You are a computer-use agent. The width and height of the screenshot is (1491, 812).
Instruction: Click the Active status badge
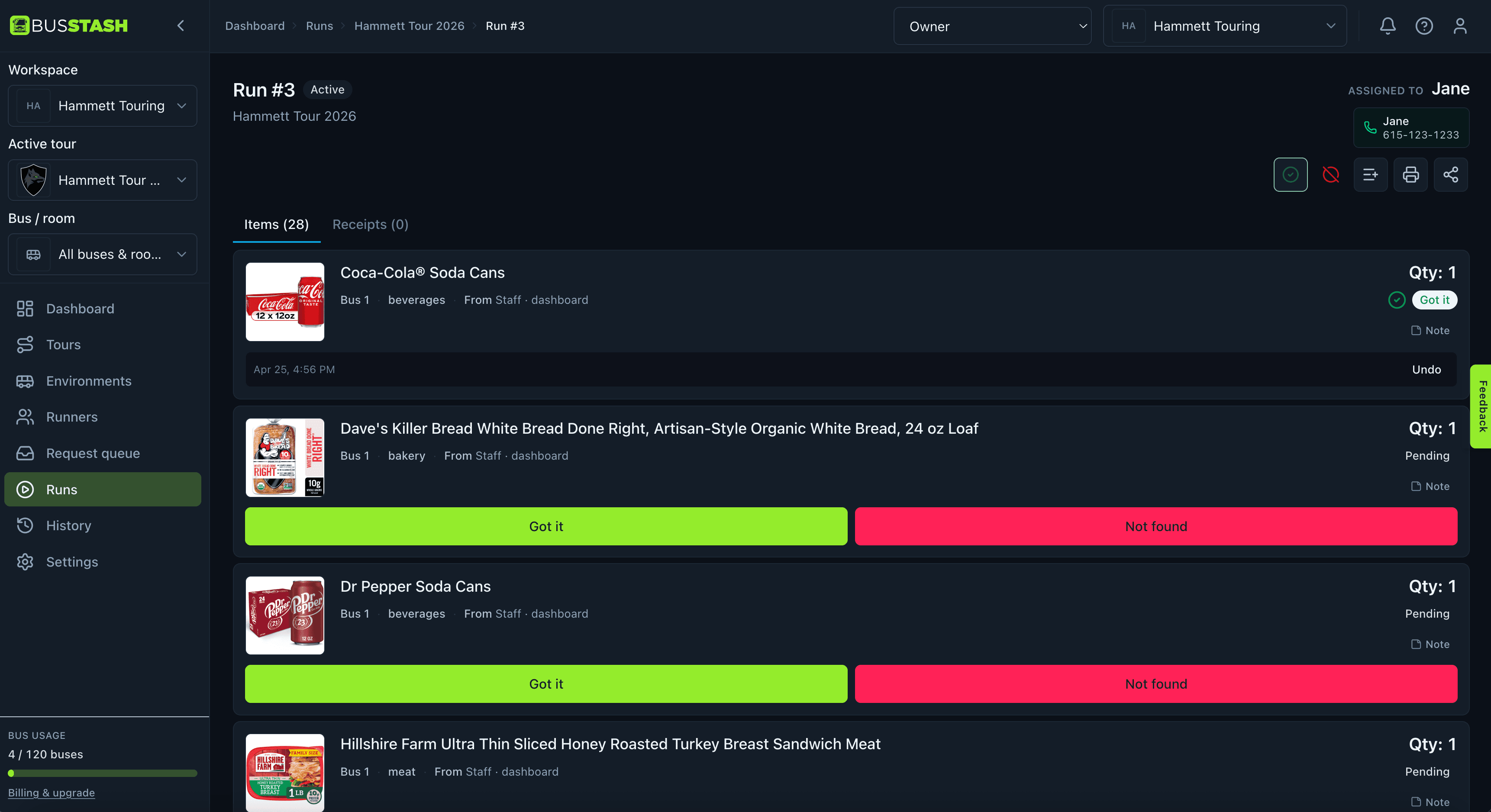tap(328, 90)
